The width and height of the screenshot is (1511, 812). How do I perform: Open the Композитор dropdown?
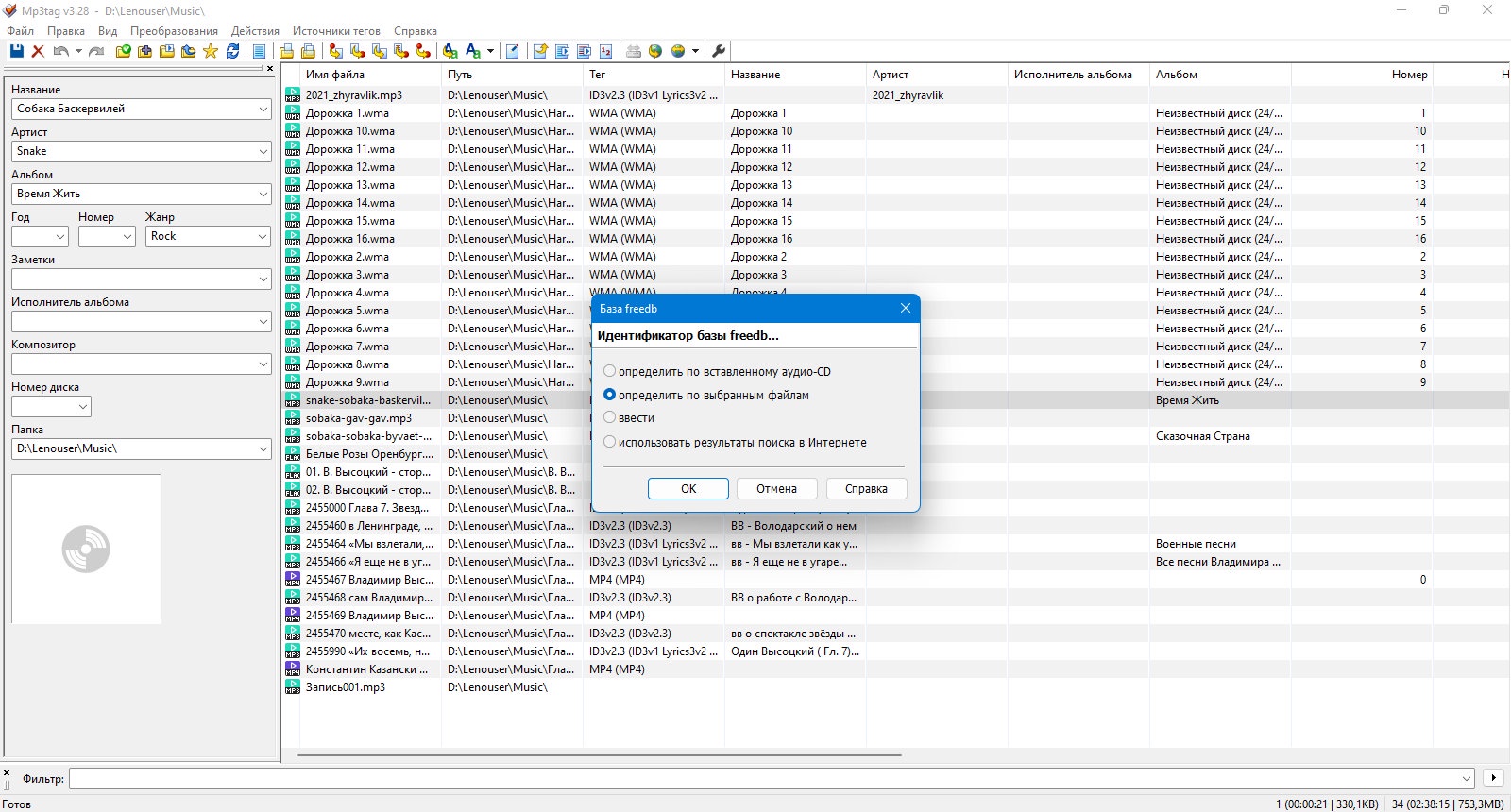263,364
